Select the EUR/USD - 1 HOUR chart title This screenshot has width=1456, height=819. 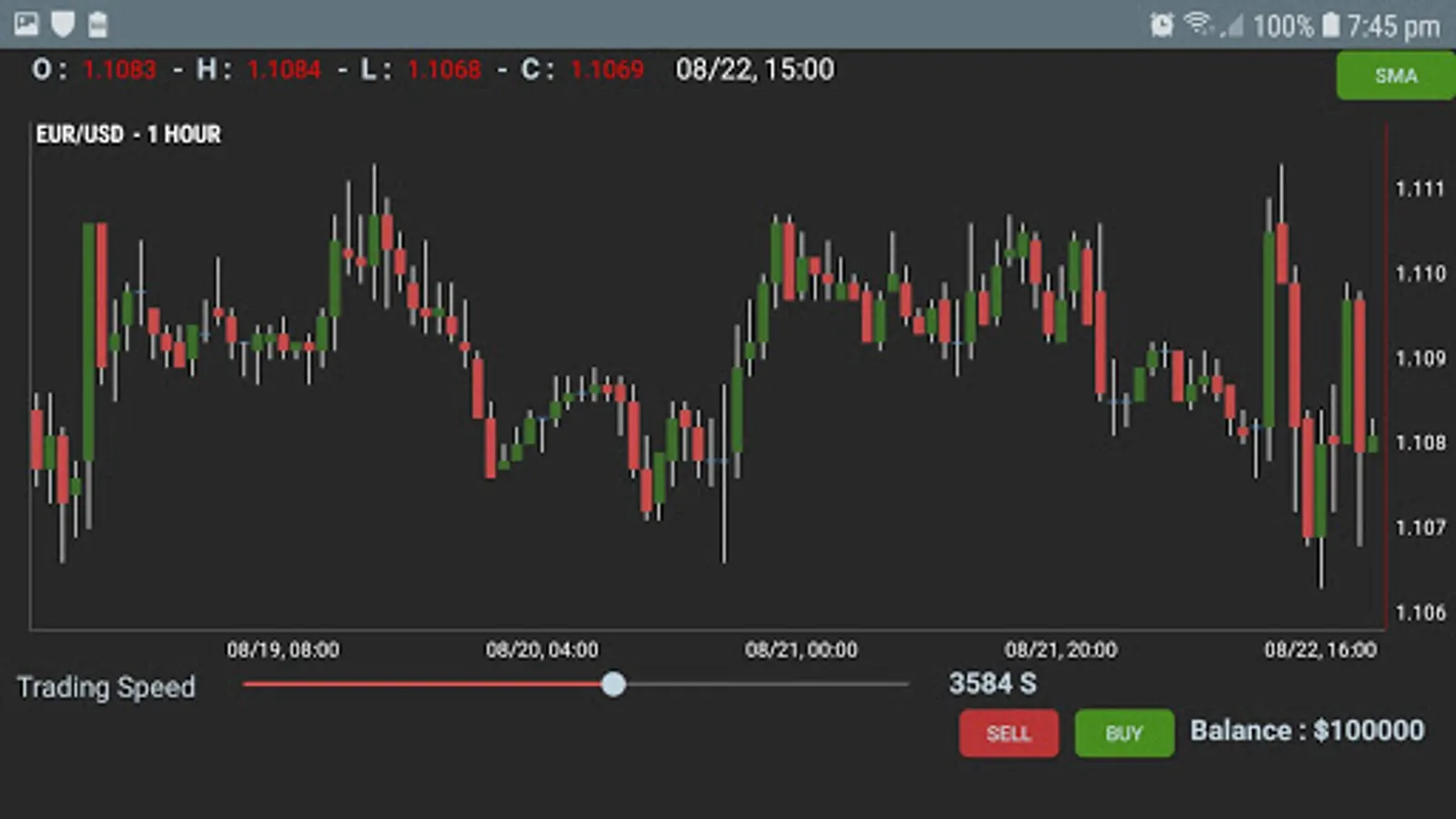(x=128, y=135)
